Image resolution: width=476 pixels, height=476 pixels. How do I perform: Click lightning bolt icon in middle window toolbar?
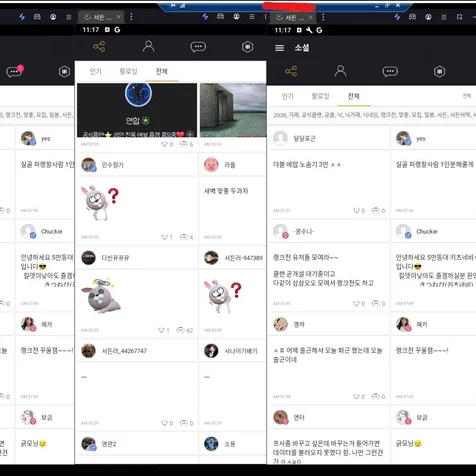(205, 17)
